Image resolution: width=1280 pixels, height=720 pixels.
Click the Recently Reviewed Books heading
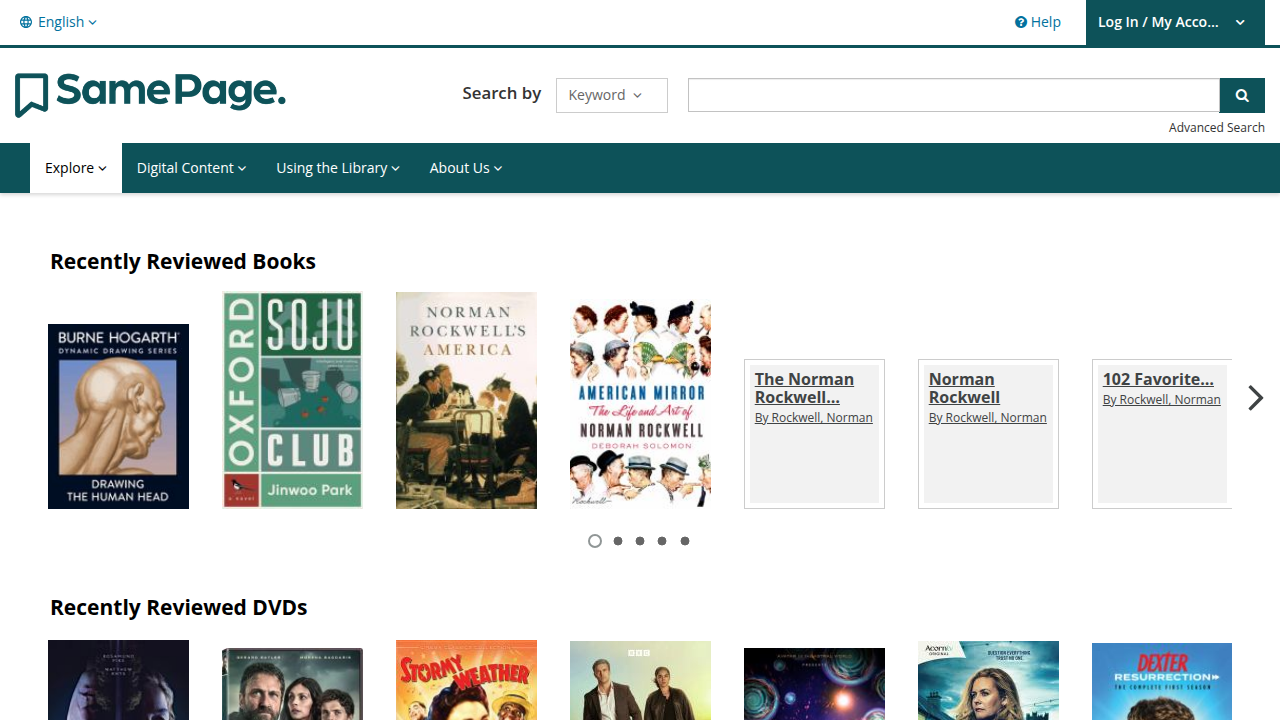(x=183, y=262)
